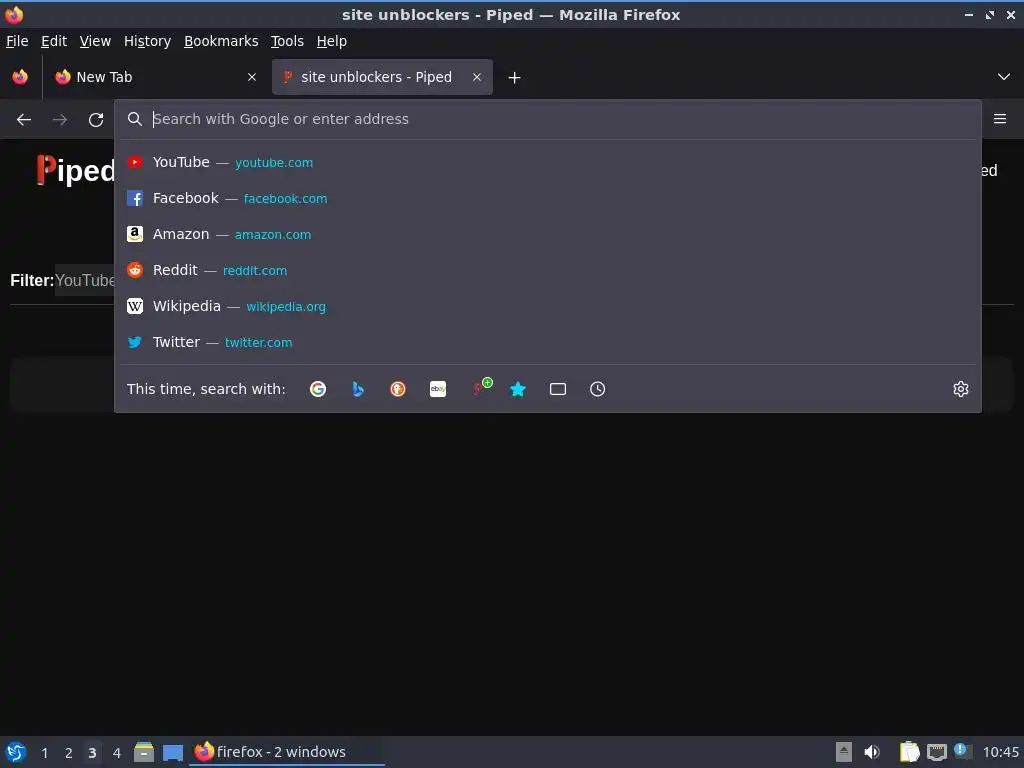Open the network status tray icon

(937, 752)
